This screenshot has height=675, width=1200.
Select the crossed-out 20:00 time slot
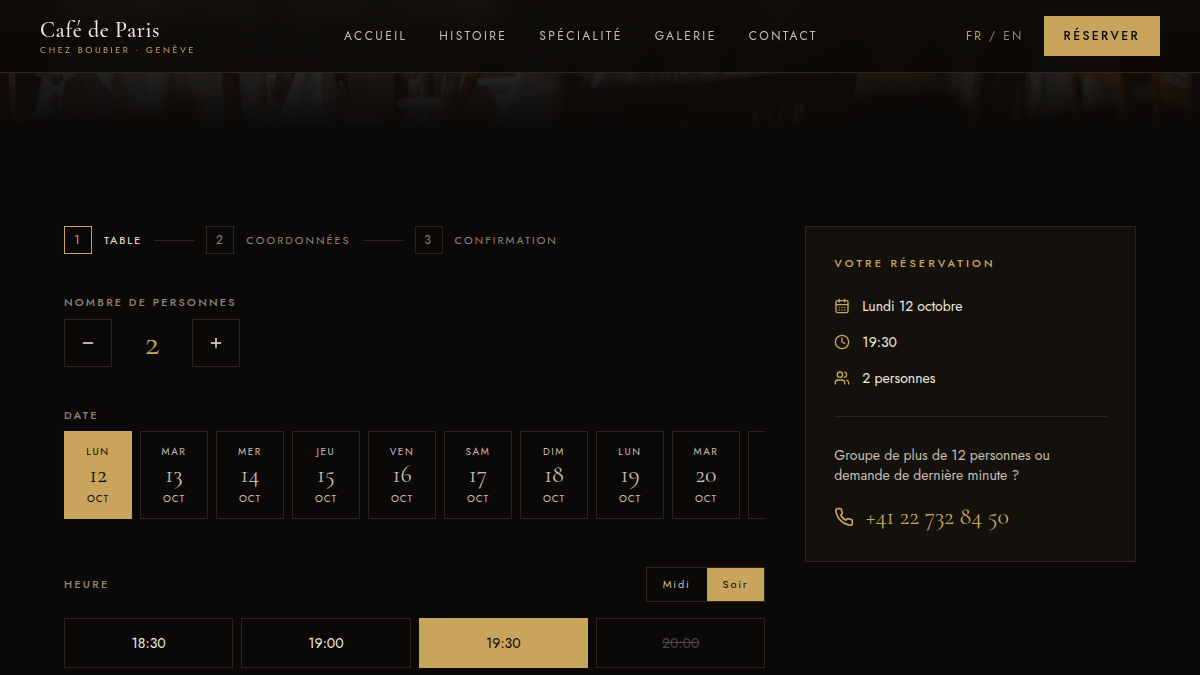point(680,643)
